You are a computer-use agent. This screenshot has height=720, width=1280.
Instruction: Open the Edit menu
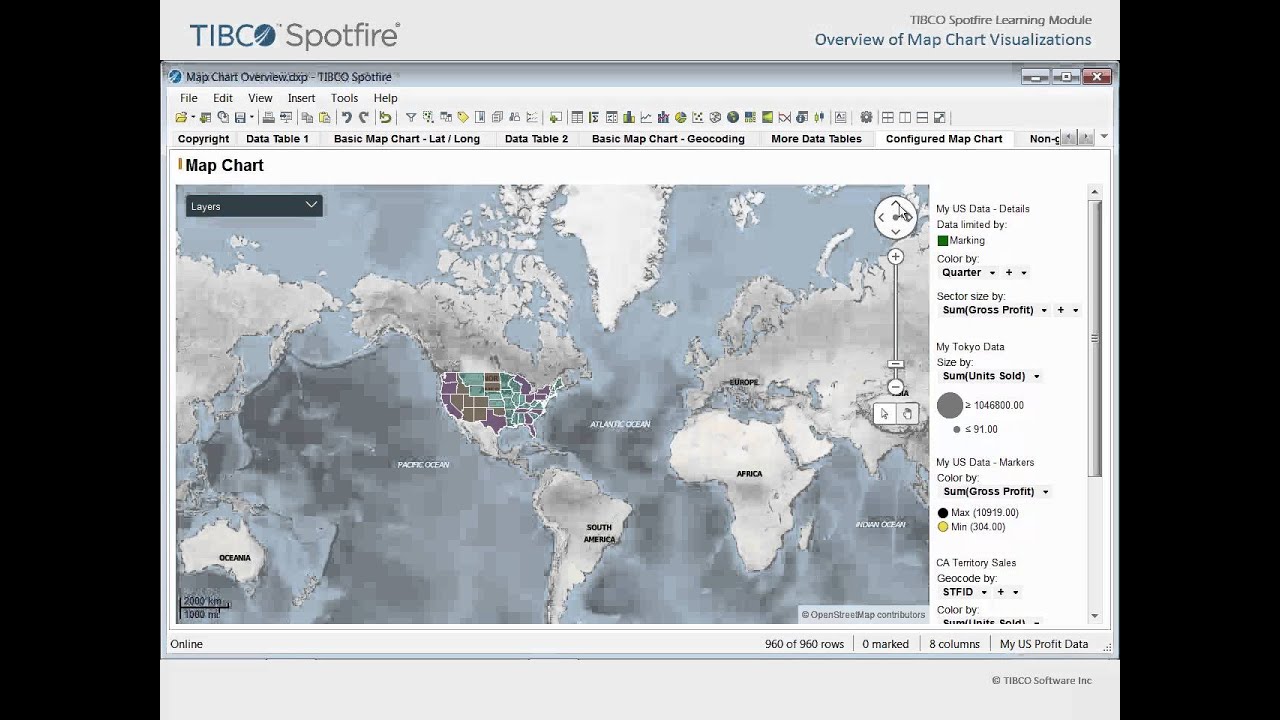coord(222,98)
